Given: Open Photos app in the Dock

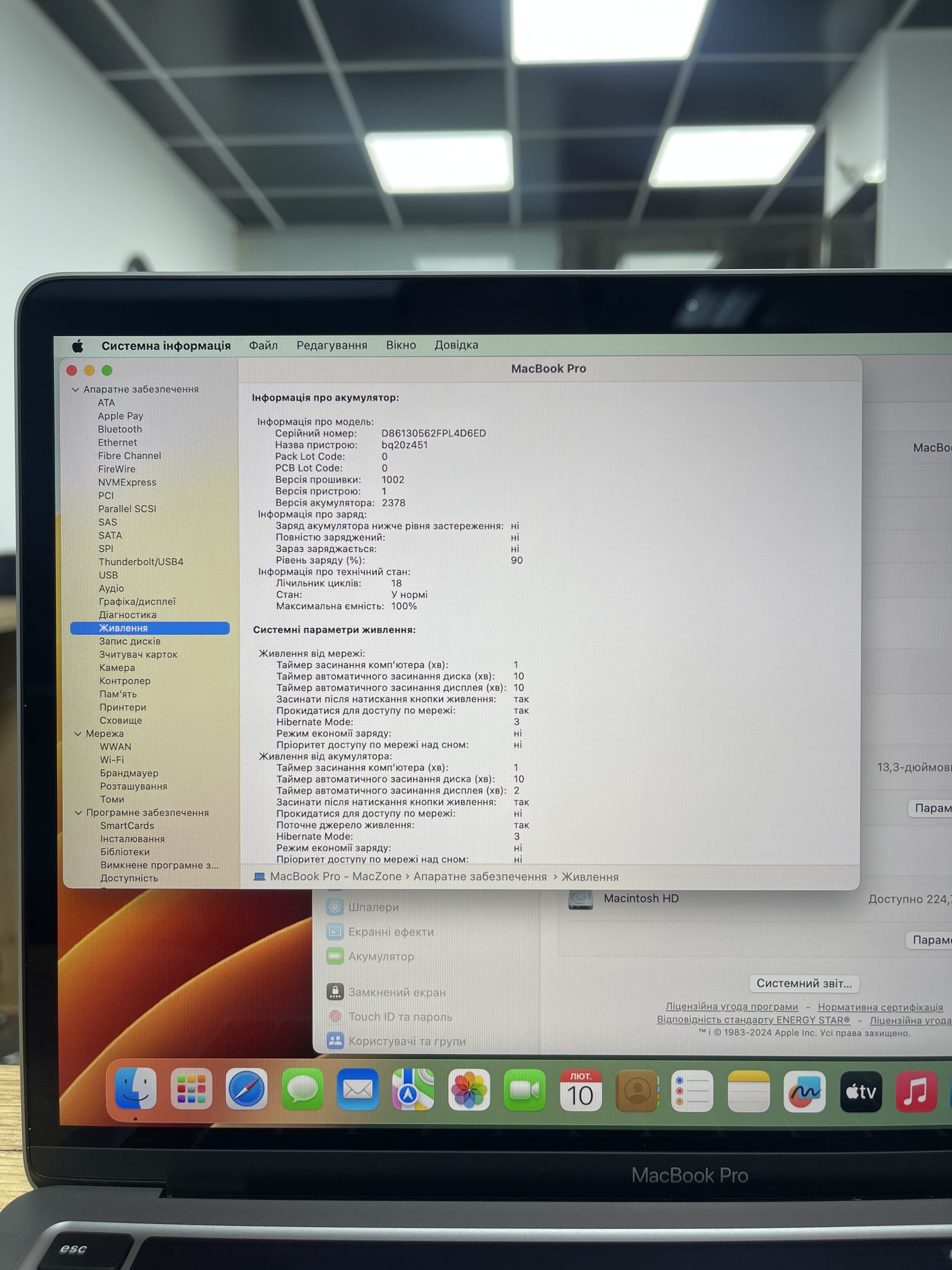Looking at the screenshot, I should [x=469, y=1090].
